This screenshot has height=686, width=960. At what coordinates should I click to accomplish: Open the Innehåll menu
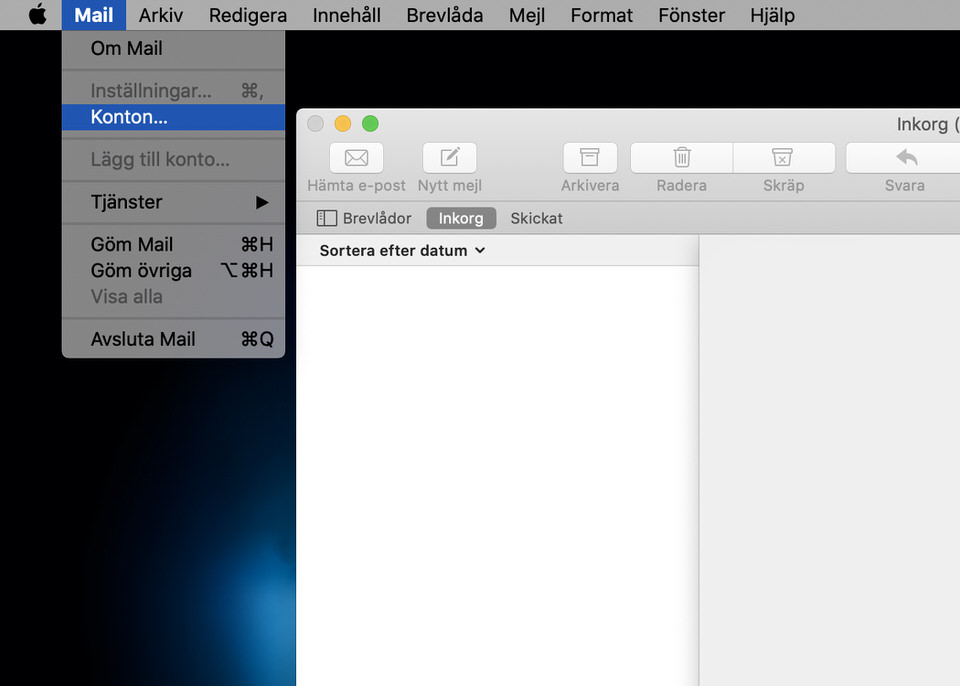(x=347, y=15)
